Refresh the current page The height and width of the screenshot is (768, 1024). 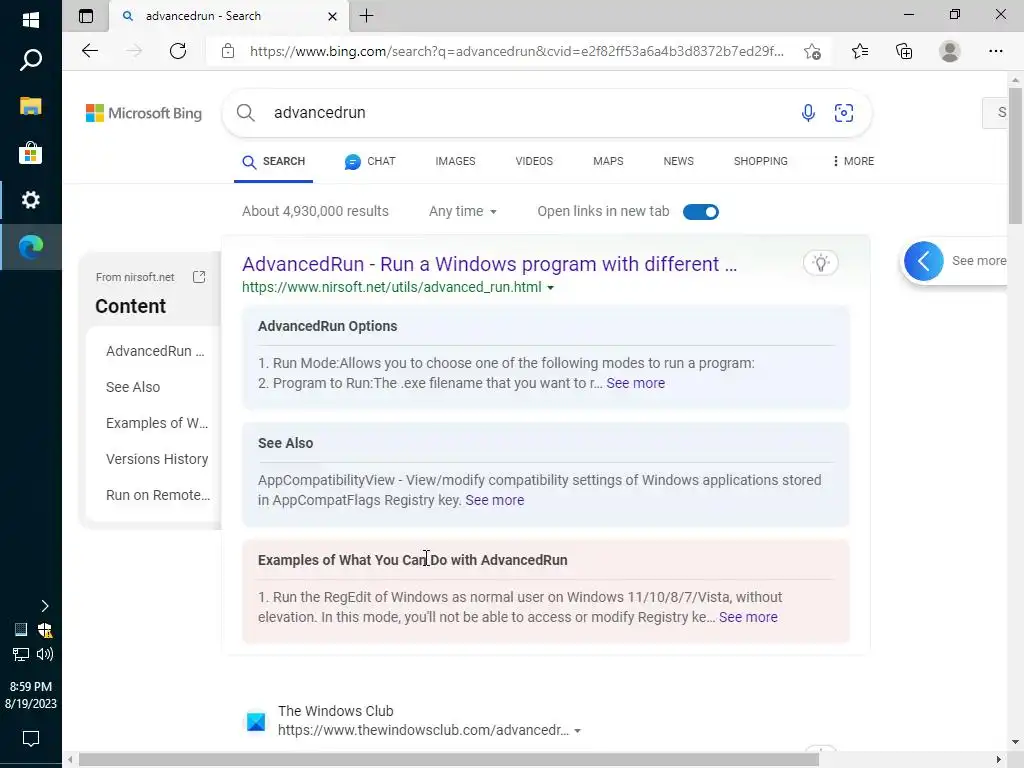[178, 51]
